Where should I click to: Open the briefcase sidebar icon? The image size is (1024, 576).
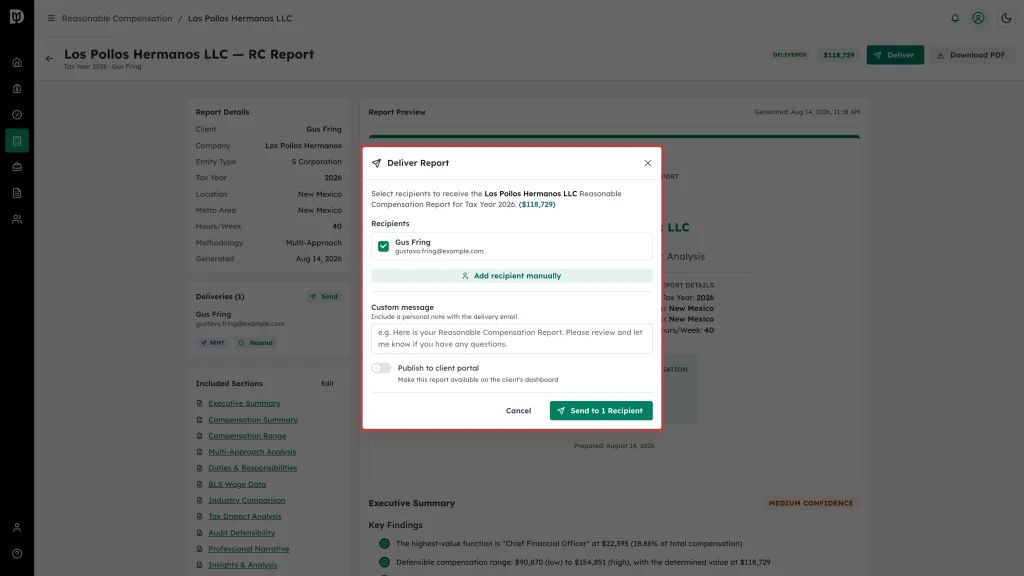tap(17, 167)
